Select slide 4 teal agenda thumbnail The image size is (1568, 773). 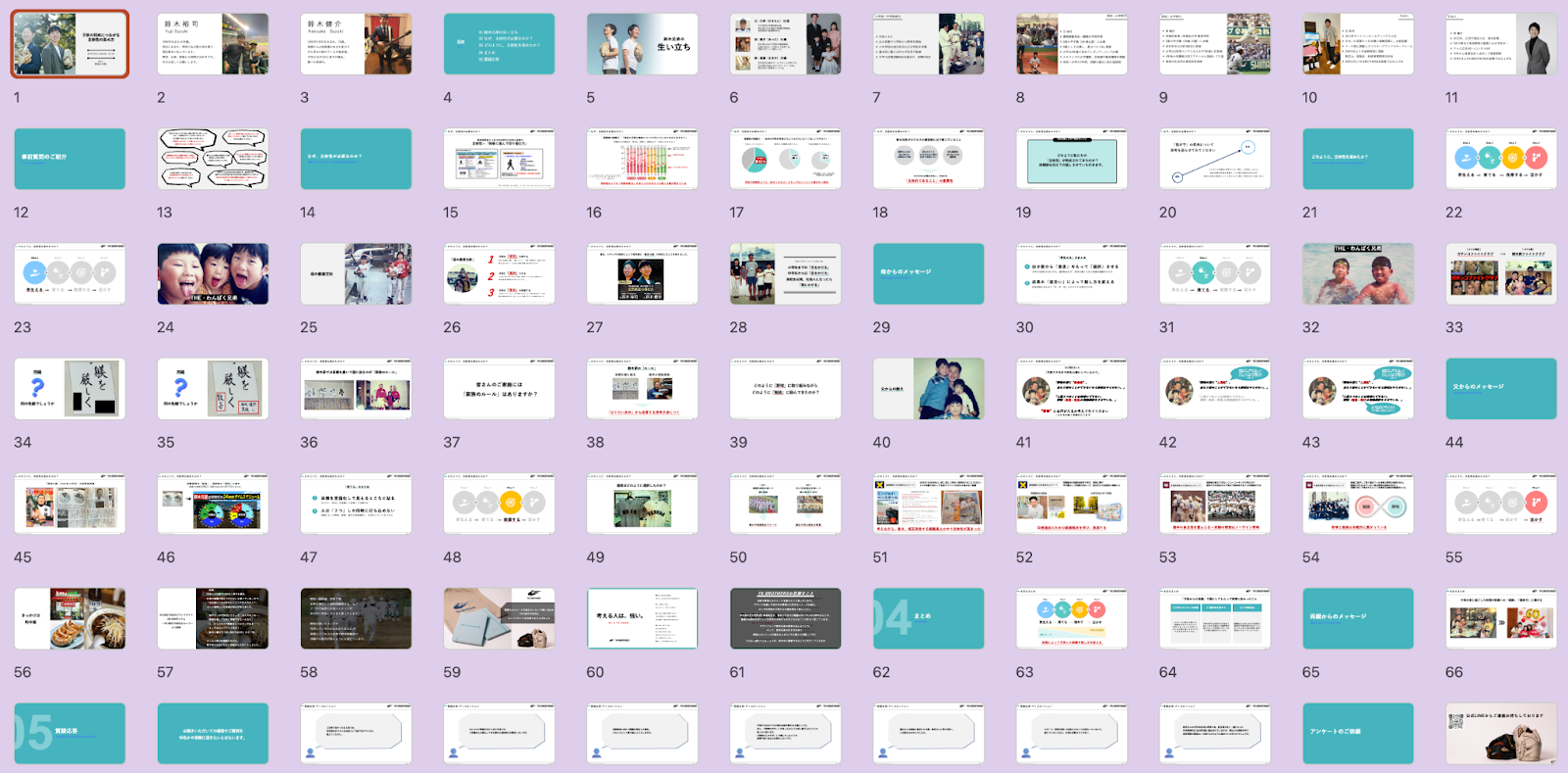[x=499, y=44]
